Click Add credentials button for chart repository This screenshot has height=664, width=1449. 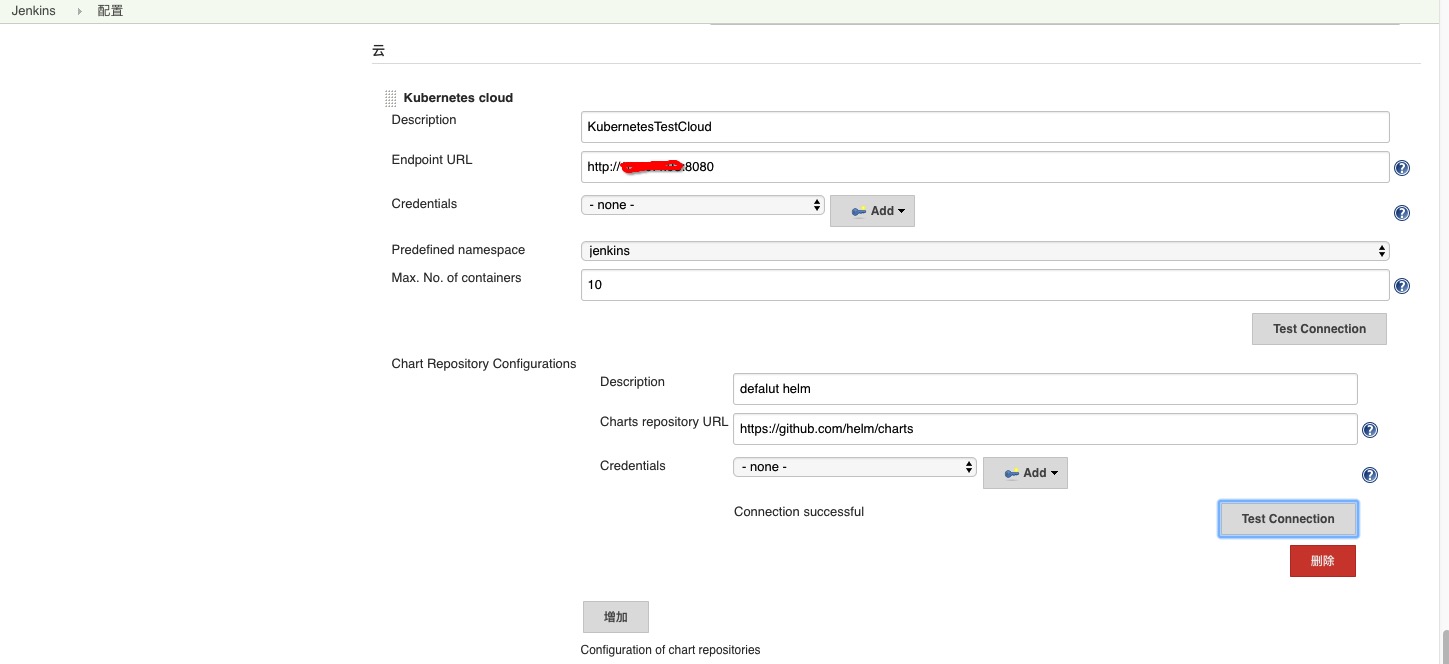coord(1025,473)
